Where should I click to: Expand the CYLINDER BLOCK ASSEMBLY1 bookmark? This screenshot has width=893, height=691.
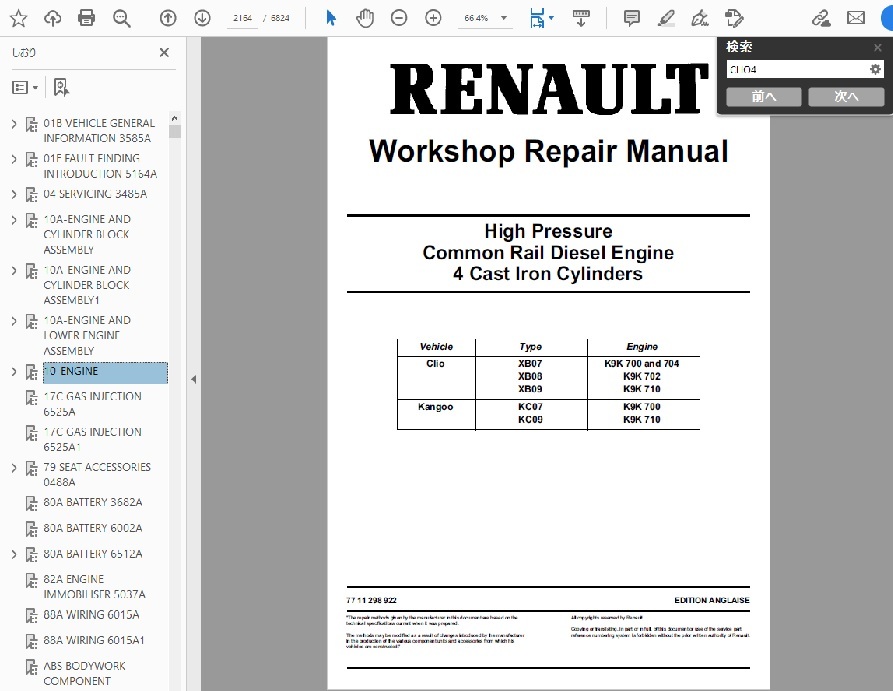click(x=14, y=270)
